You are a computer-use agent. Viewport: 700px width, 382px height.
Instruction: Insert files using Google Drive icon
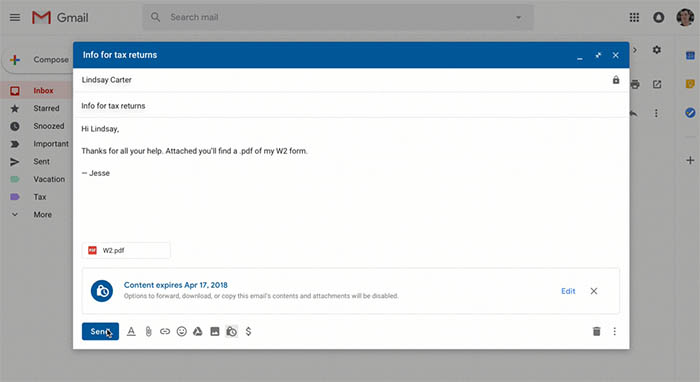tap(198, 332)
